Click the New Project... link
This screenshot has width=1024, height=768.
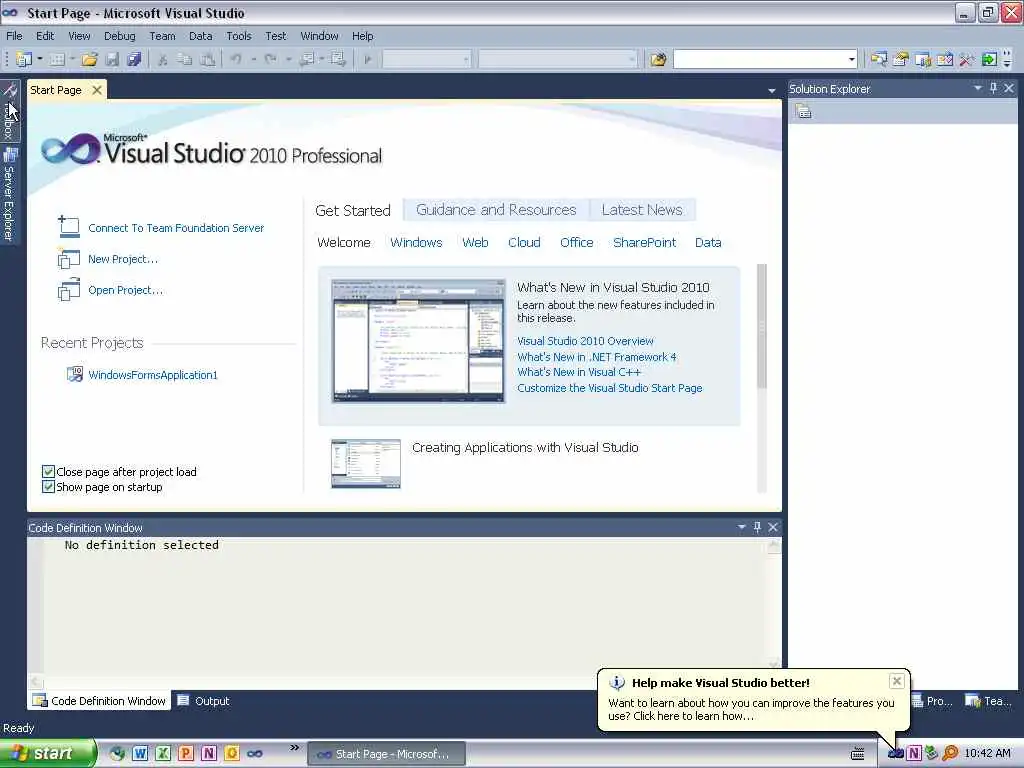[123, 259]
